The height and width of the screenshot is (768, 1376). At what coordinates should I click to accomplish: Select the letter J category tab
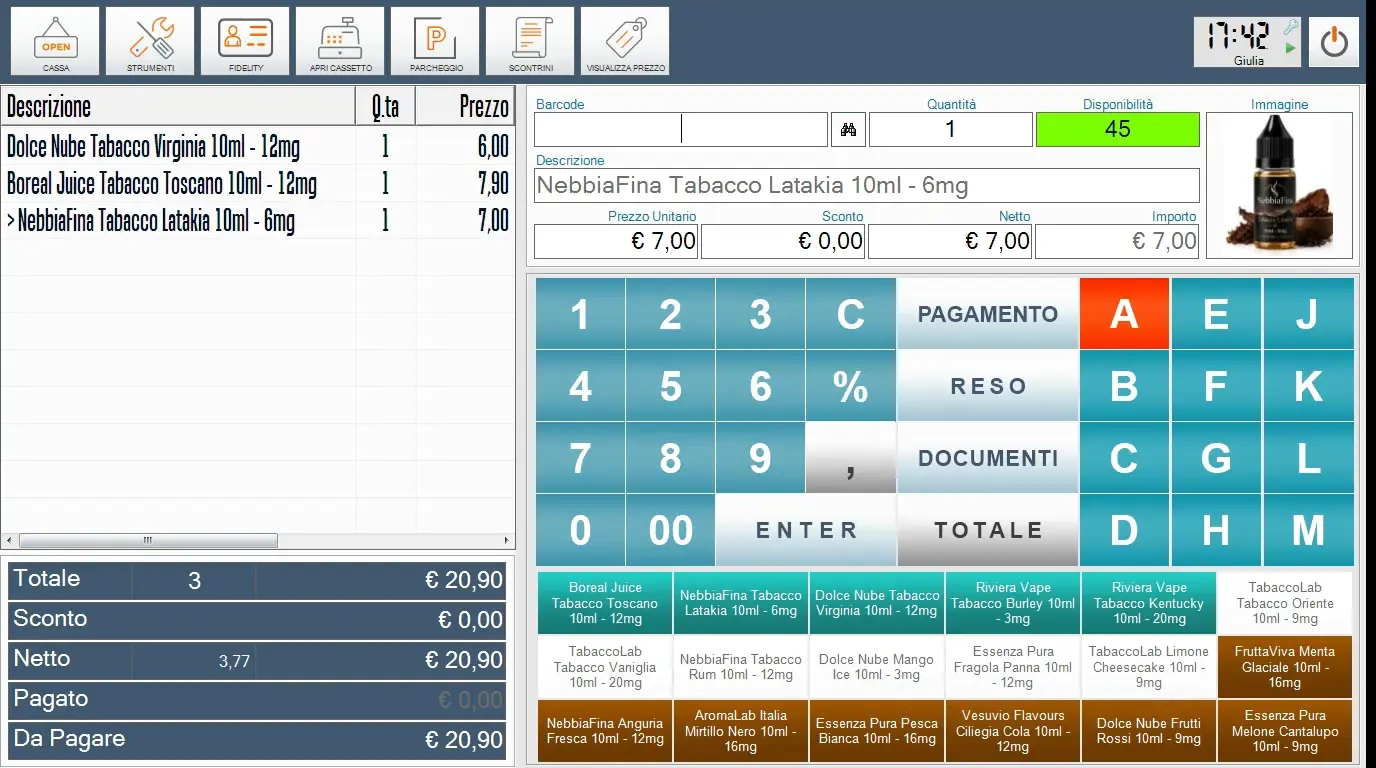pyautogui.click(x=1308, y=314)
